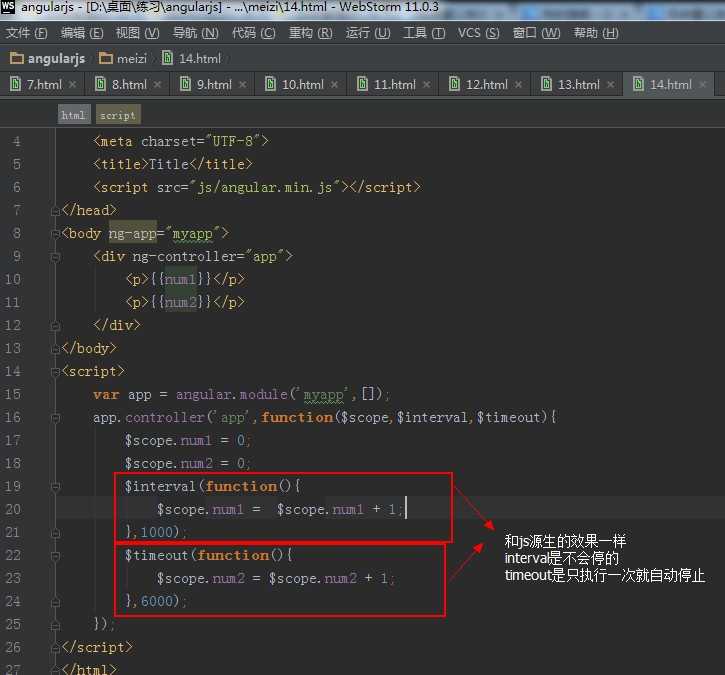
Task: Close the 11.html tab
Action: tap(426, 85)
